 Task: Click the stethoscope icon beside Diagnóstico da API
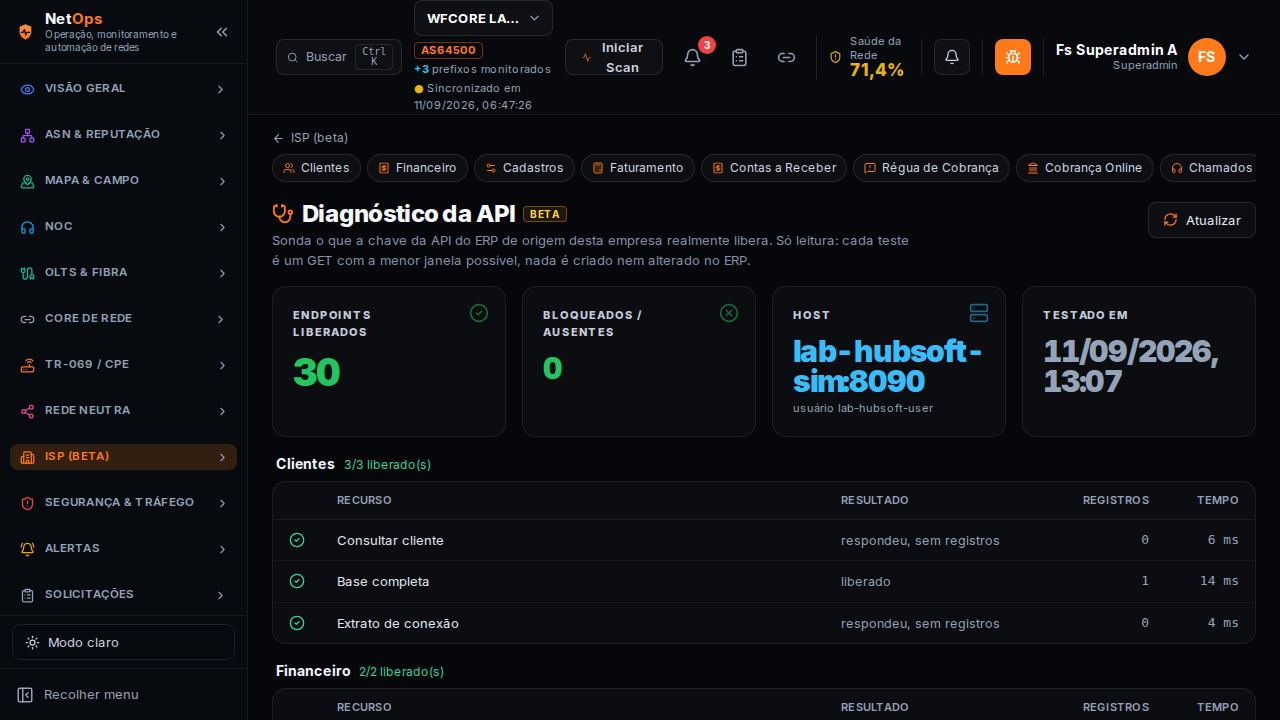[x=283, y=213]
